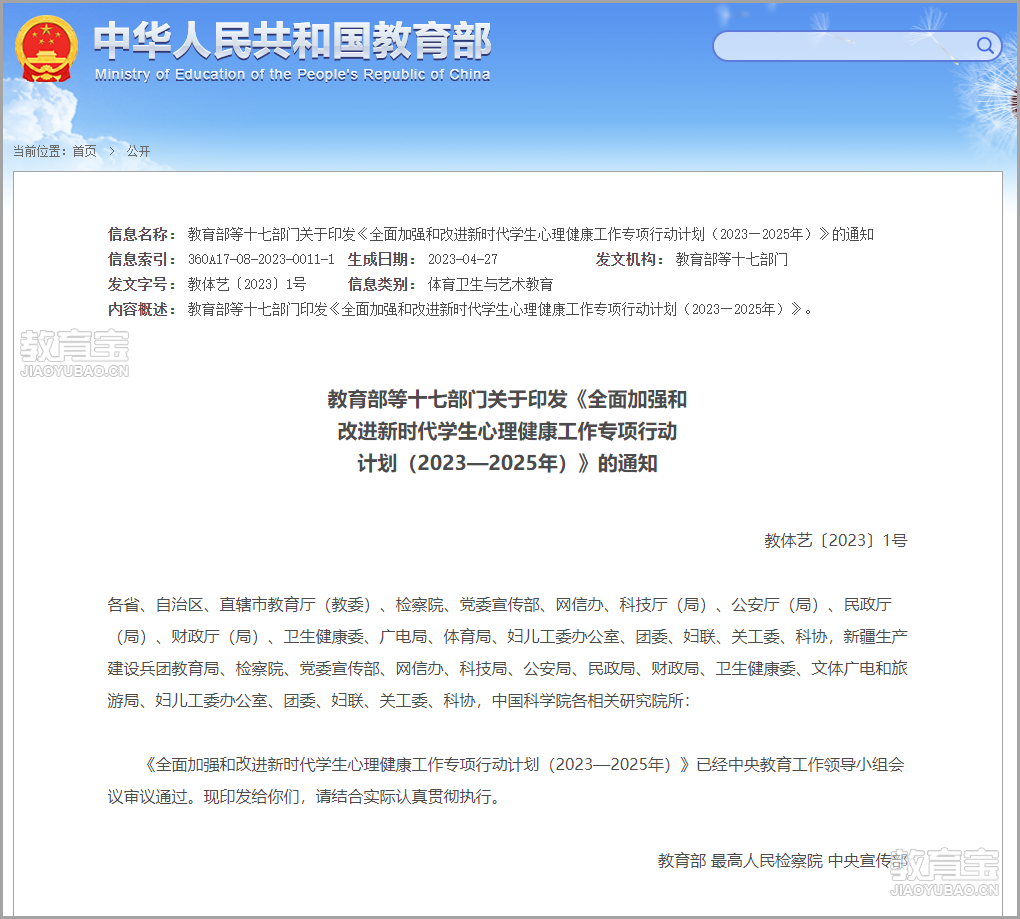Click the 生成日期 label
The width and height of the screenshot is (1020, 919).
click(382, 260)
